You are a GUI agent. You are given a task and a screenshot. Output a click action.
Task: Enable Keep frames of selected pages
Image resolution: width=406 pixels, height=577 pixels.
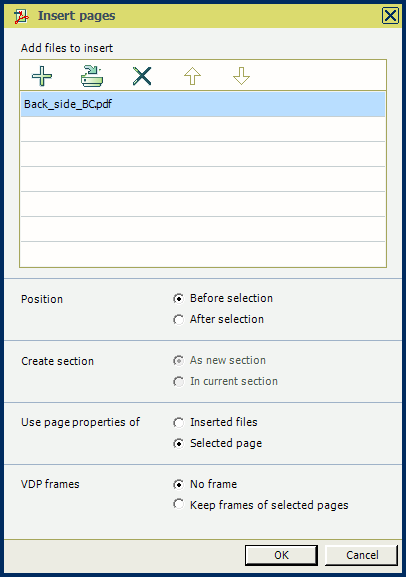point(179,504)
